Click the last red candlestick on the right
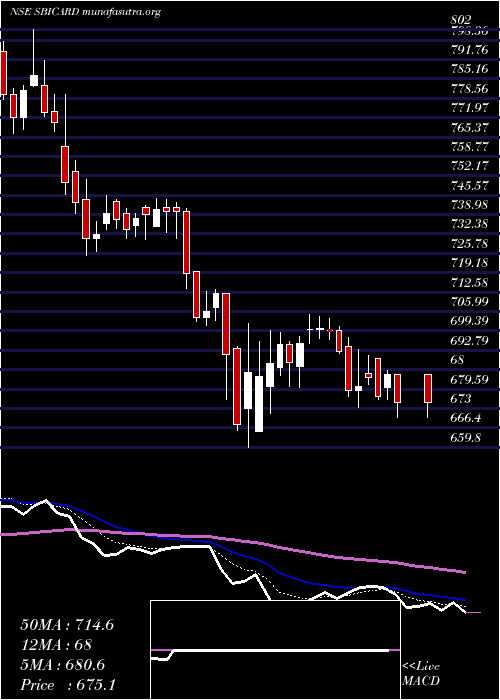 coord(428,388)
